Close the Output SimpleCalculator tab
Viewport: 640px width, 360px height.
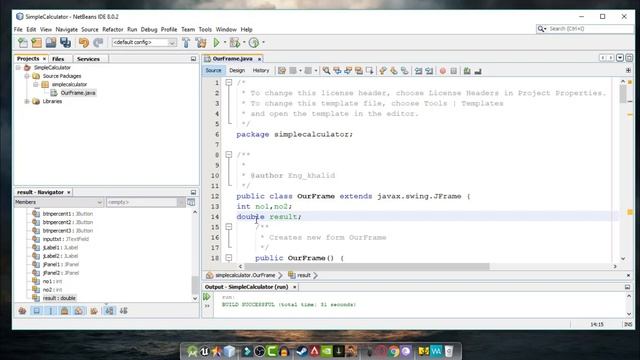click(295, 287)
